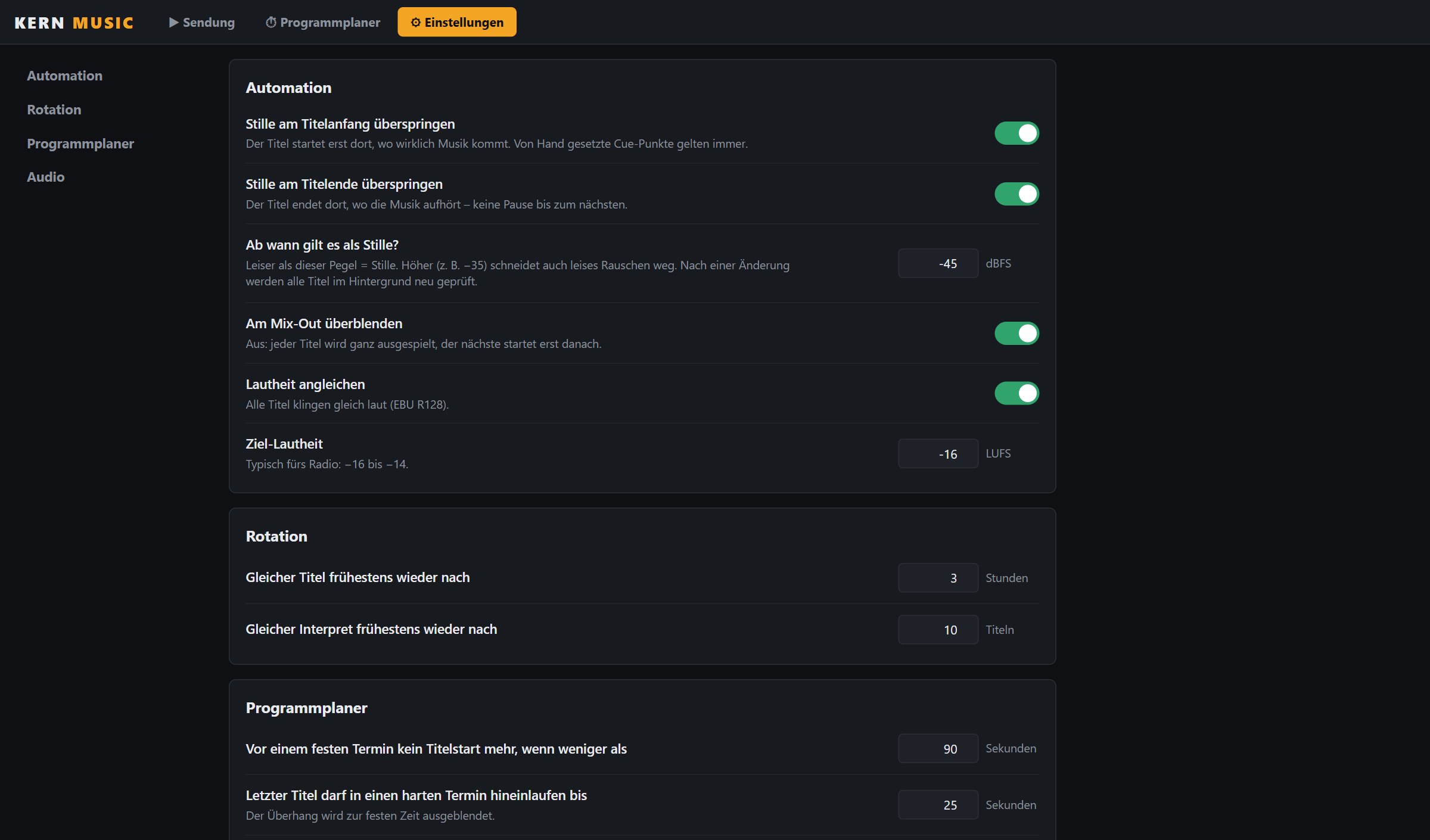Disable Am Mix-Out überblenden switch
This screenshot has width=1430, height=840.
[1016, 333]
